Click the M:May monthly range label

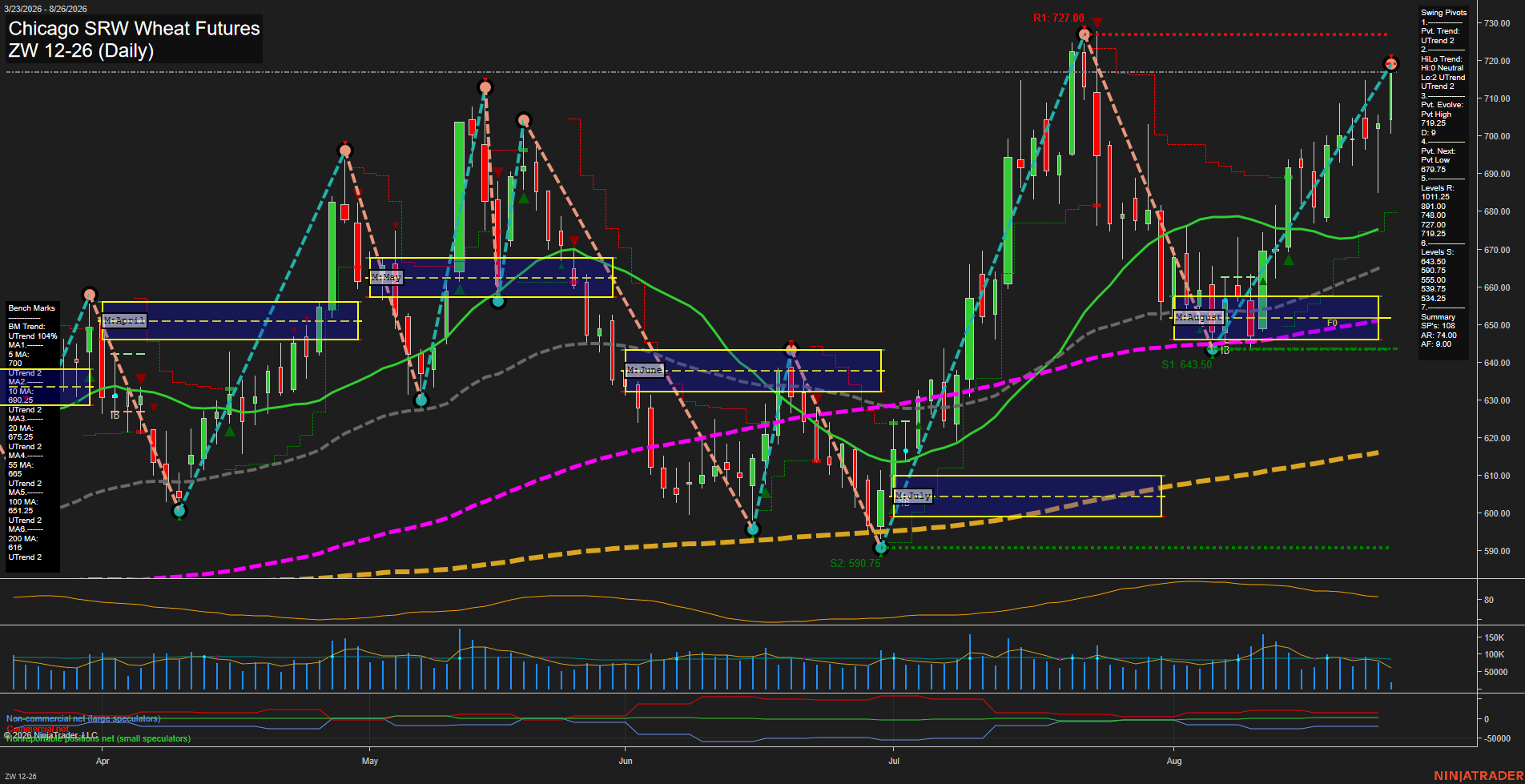[x=386, y=277]
